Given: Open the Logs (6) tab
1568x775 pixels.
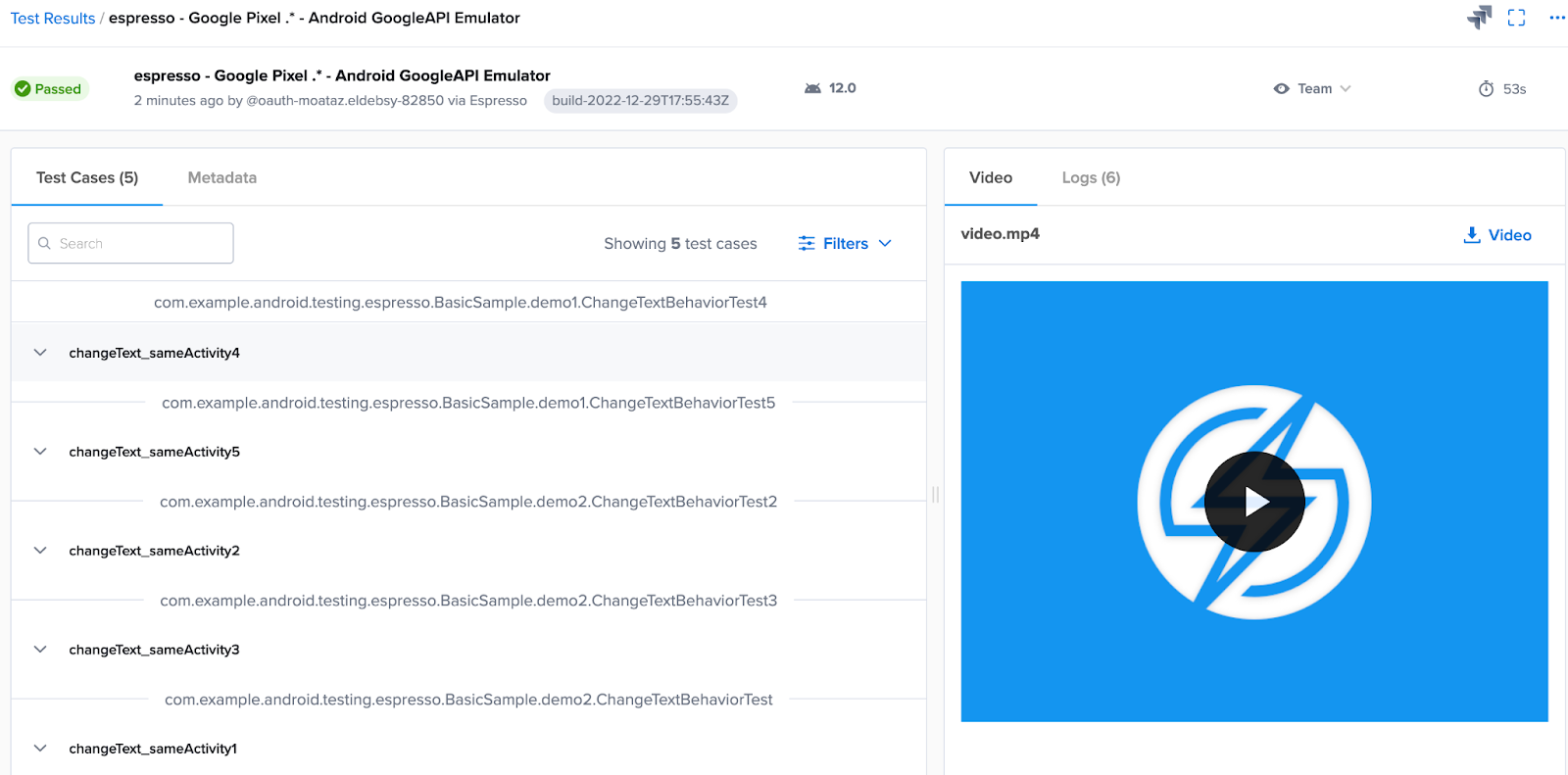Looking at the screenshot, I should coord(1091,177).
